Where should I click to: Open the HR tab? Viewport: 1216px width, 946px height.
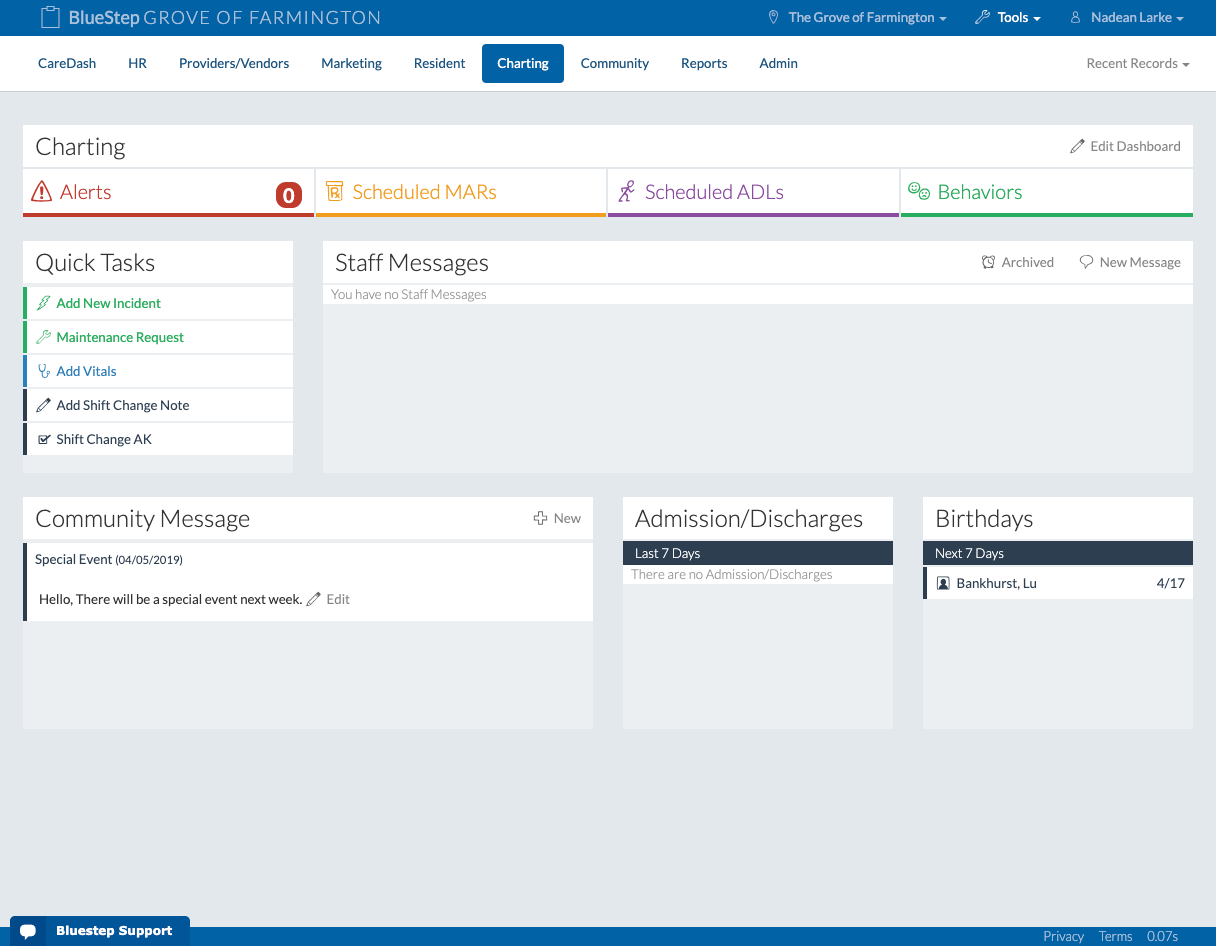138,63
